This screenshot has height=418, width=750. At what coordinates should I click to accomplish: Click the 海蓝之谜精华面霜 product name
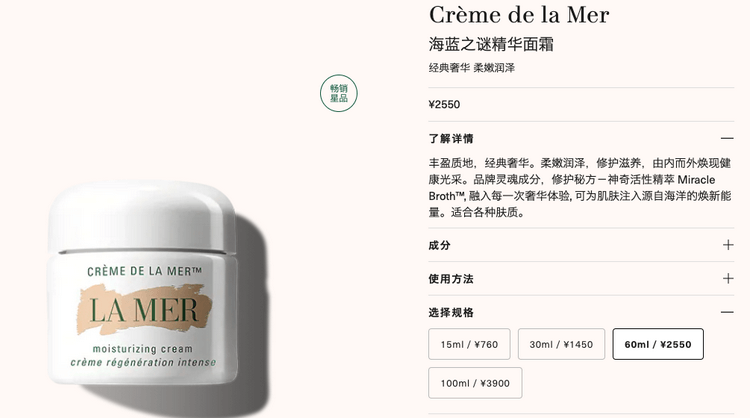[x=491, y=44]
